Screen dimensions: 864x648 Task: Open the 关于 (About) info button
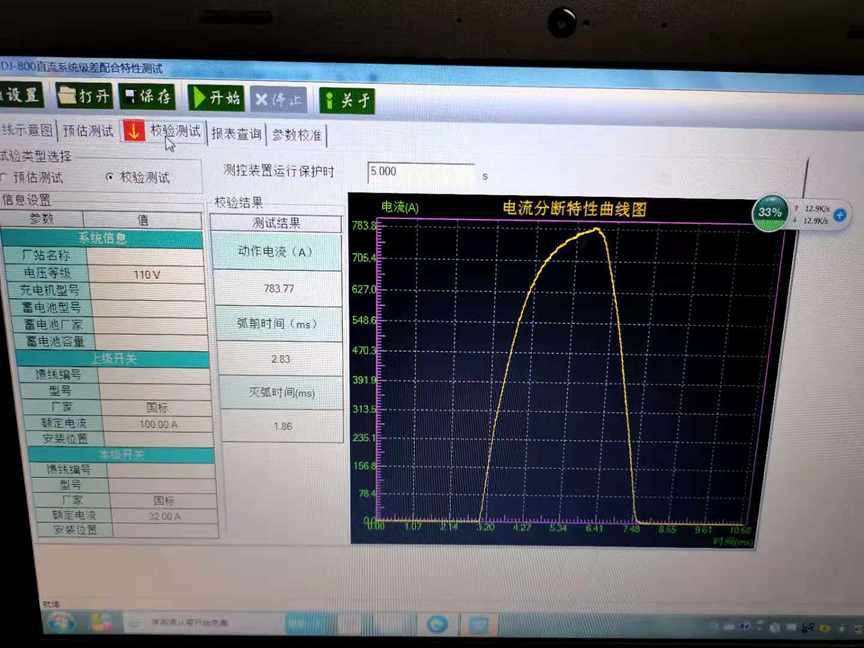coord(347,100)
